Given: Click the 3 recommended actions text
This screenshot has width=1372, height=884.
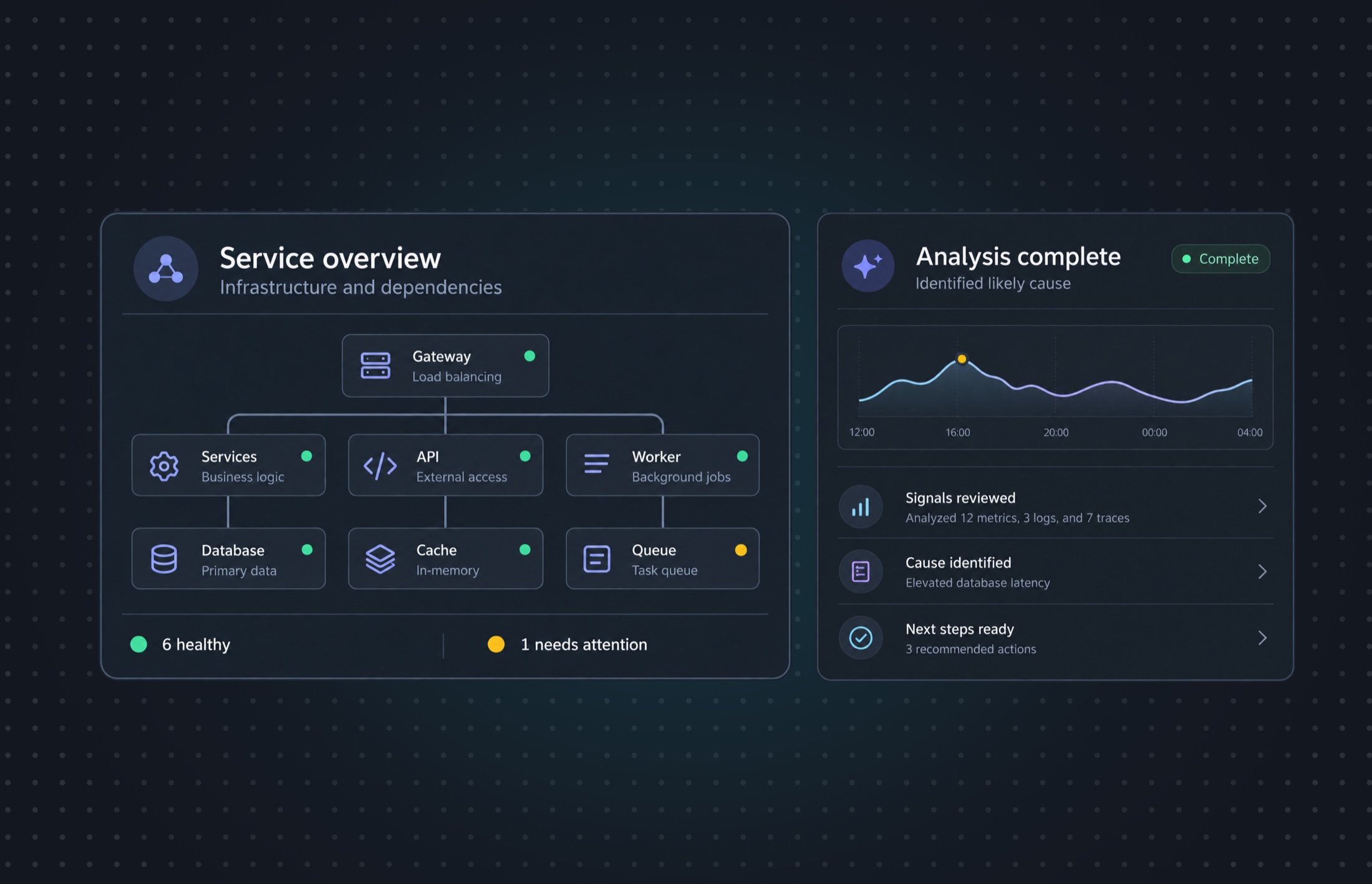Looking at the screenshot, I should [x=971, y=649].
